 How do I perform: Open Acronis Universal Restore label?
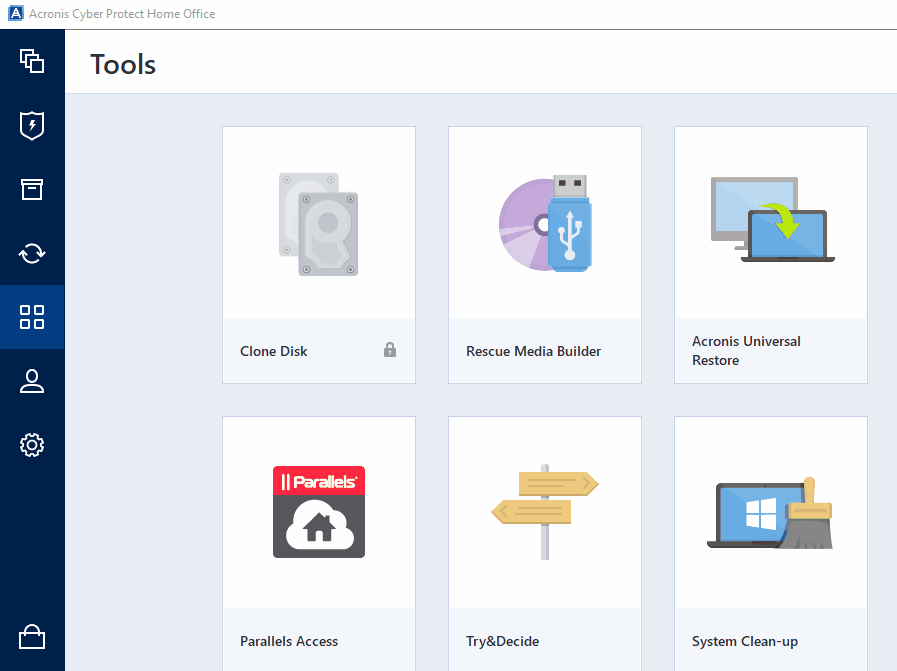pos(746,351)
